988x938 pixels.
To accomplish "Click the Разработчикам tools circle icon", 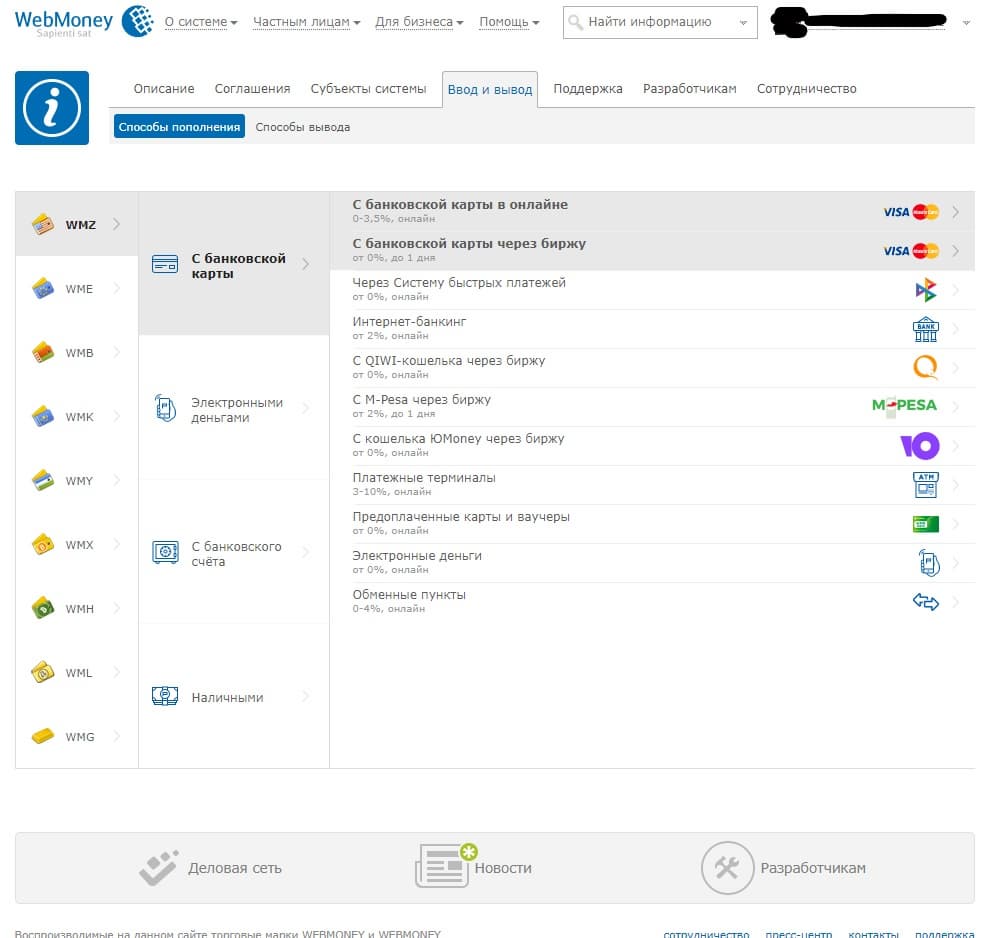I will point(727,868).
